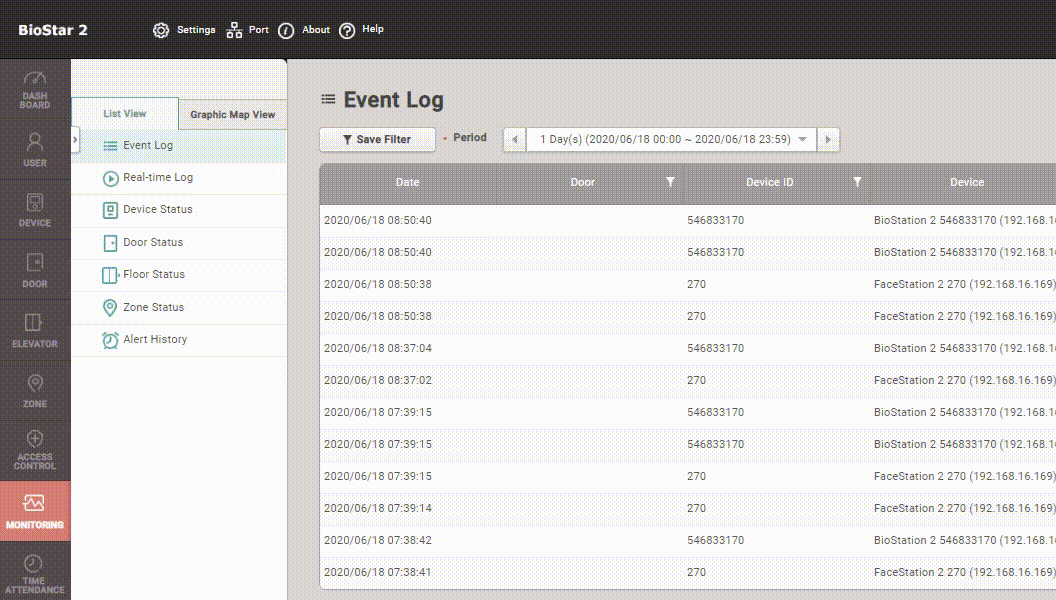The width and height of the screenshot is (1056, 600).
Task: Open the Dashboard sidebar icon
Action: click(35, 89)
